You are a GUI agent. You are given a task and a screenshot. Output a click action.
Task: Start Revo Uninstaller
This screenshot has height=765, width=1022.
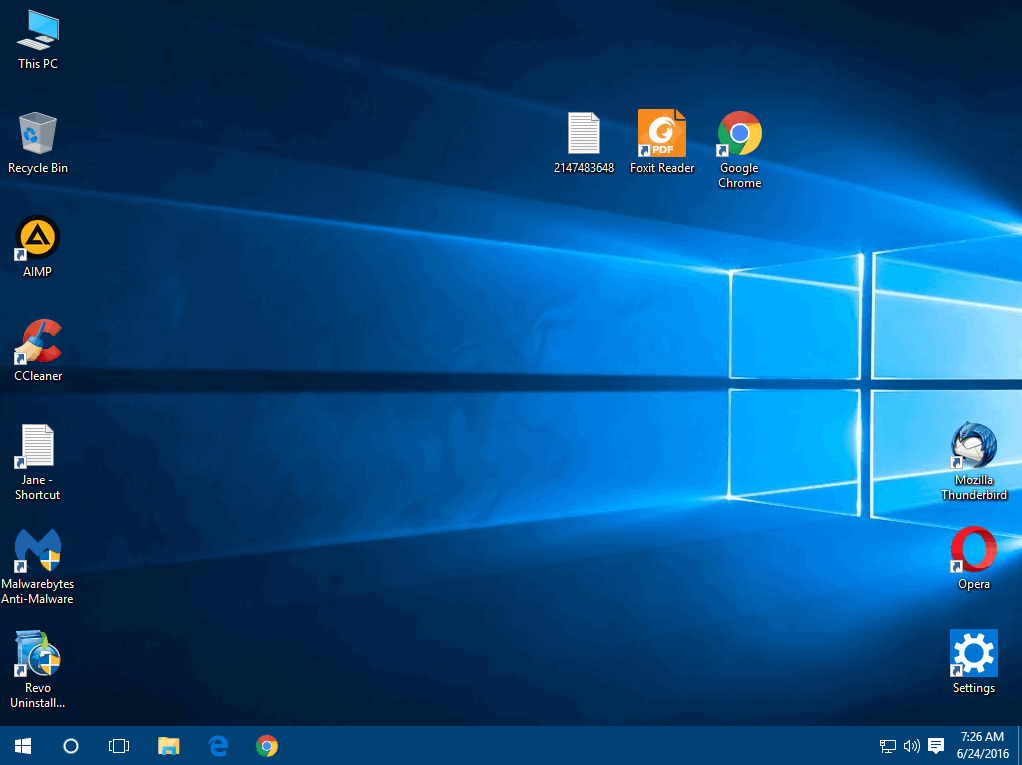(x=37, y=655)
